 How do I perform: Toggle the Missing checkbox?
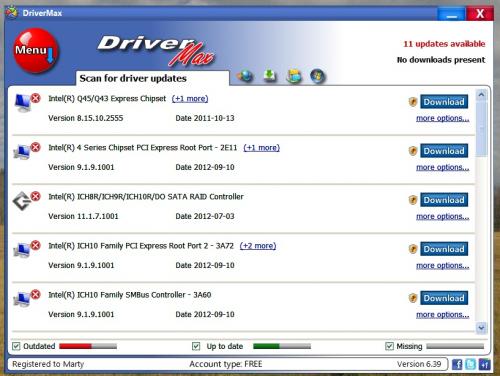389,346
